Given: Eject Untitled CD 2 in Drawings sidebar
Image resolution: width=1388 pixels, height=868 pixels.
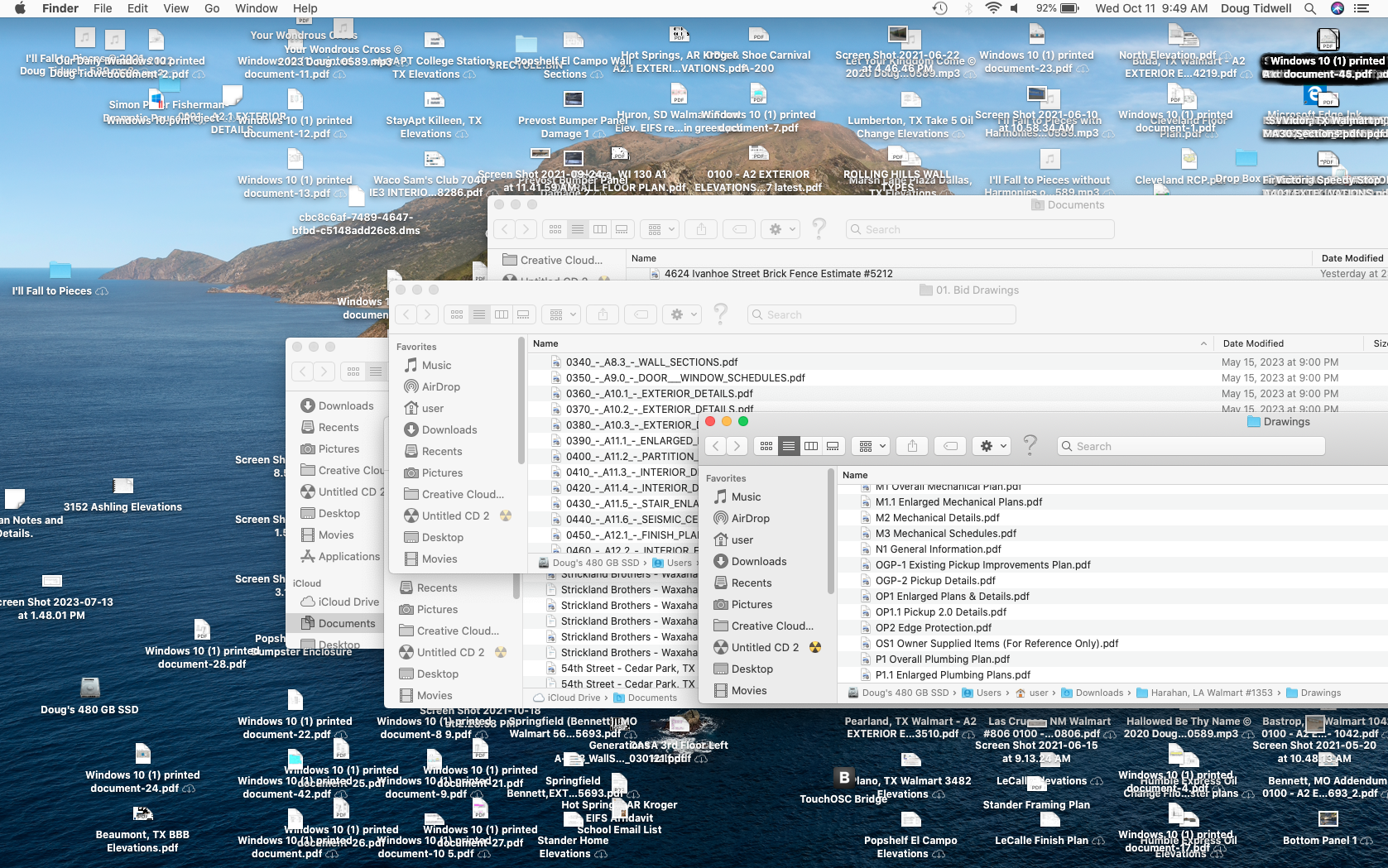Looking at the screenshot, I should pos(815,647).
